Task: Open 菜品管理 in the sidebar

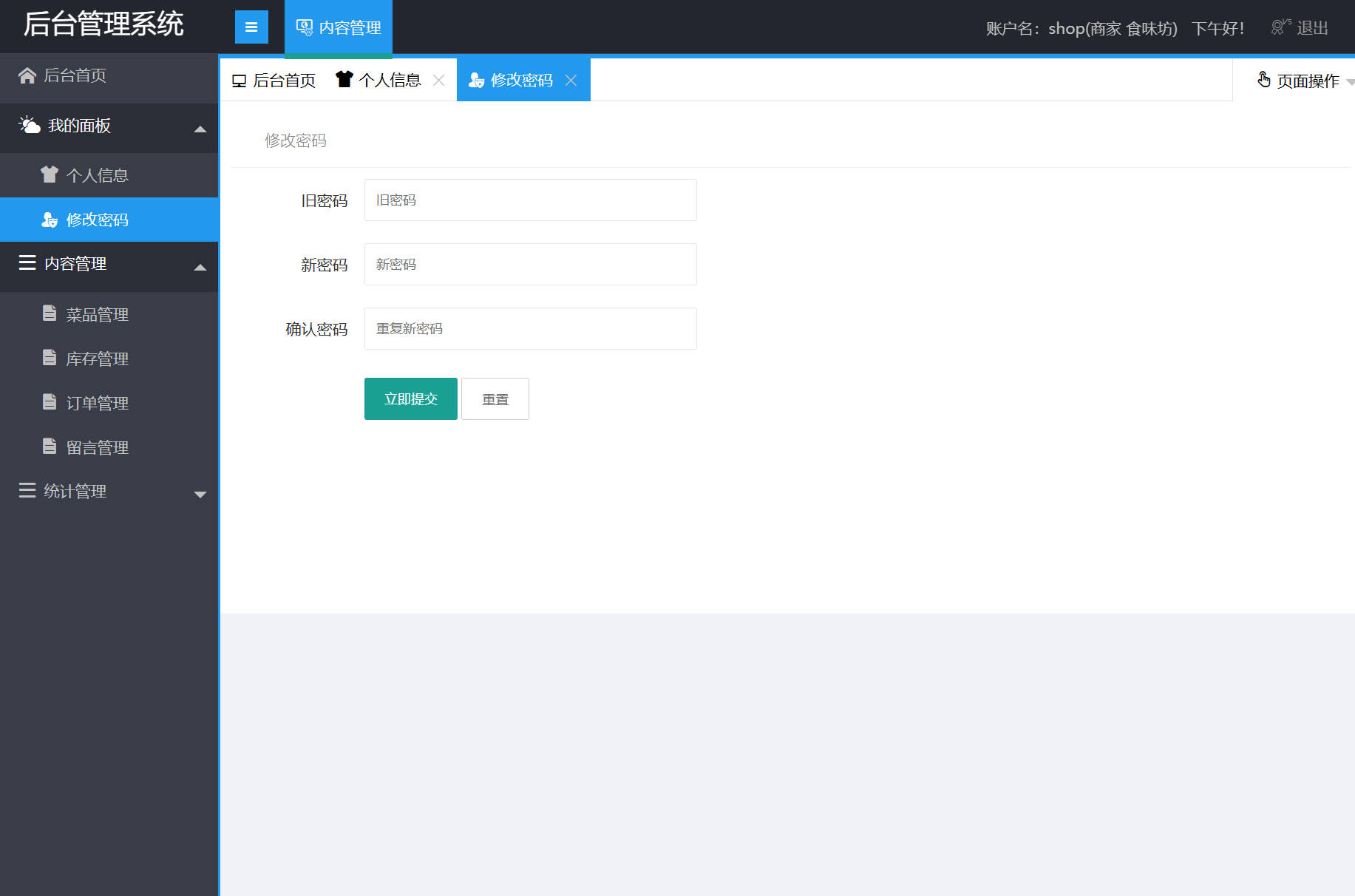Action: point(109,314)
